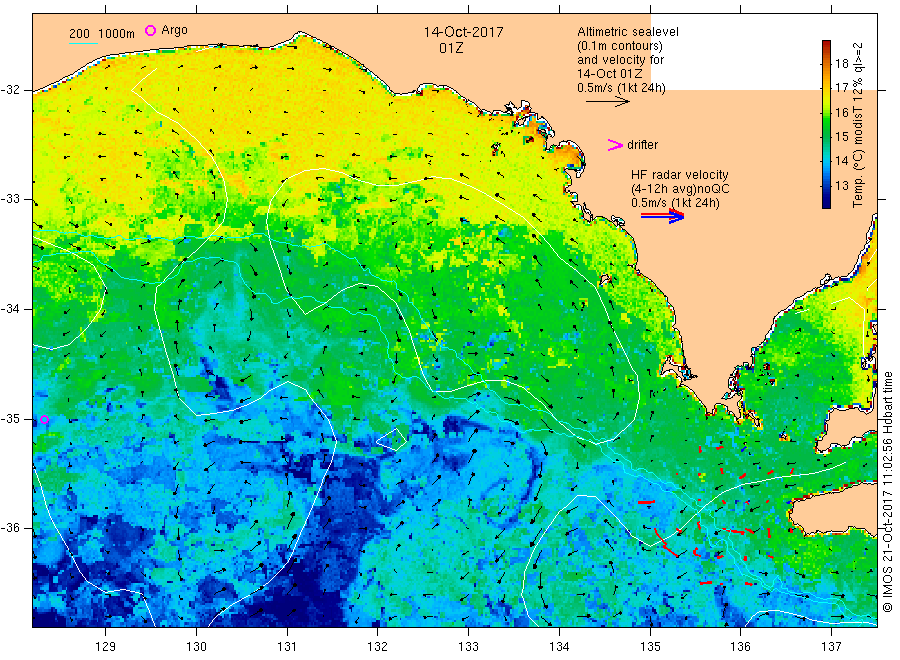The image size is (900, 660).
Task: Click the '14-Oct-2017' date title
Action: click(463, 32)
